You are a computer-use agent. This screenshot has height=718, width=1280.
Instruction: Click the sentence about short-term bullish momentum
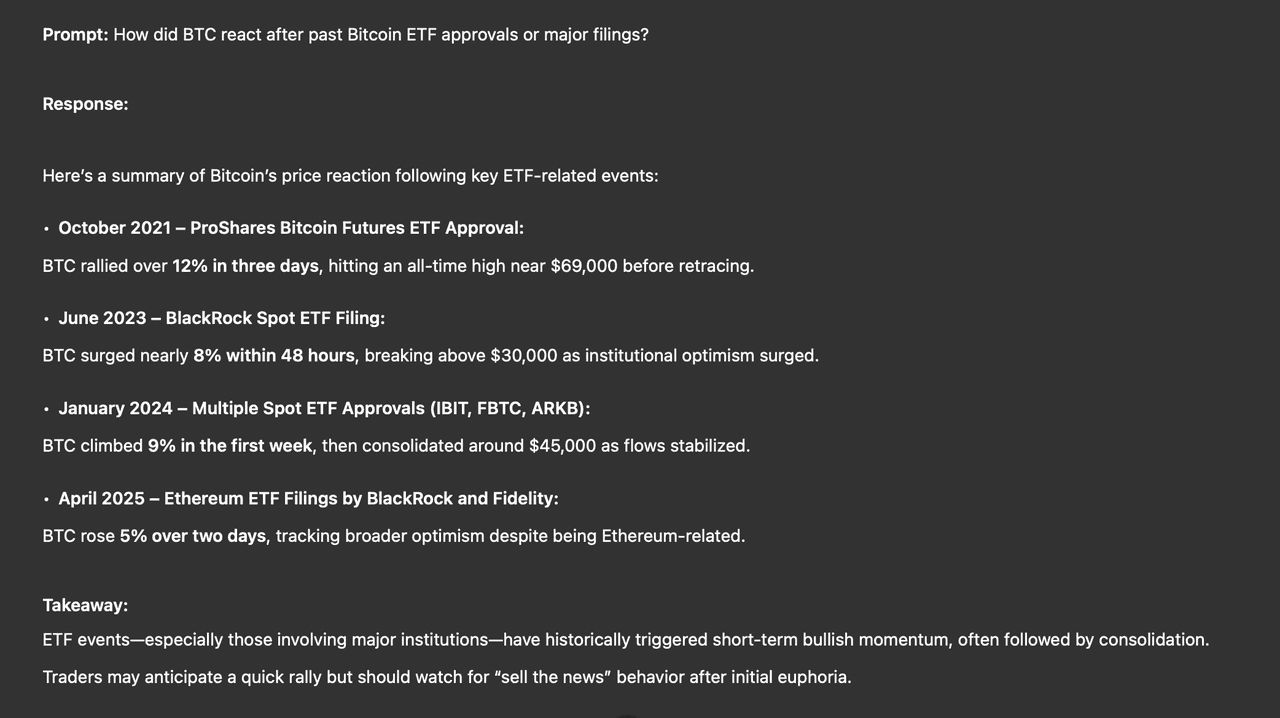point(626,640)
